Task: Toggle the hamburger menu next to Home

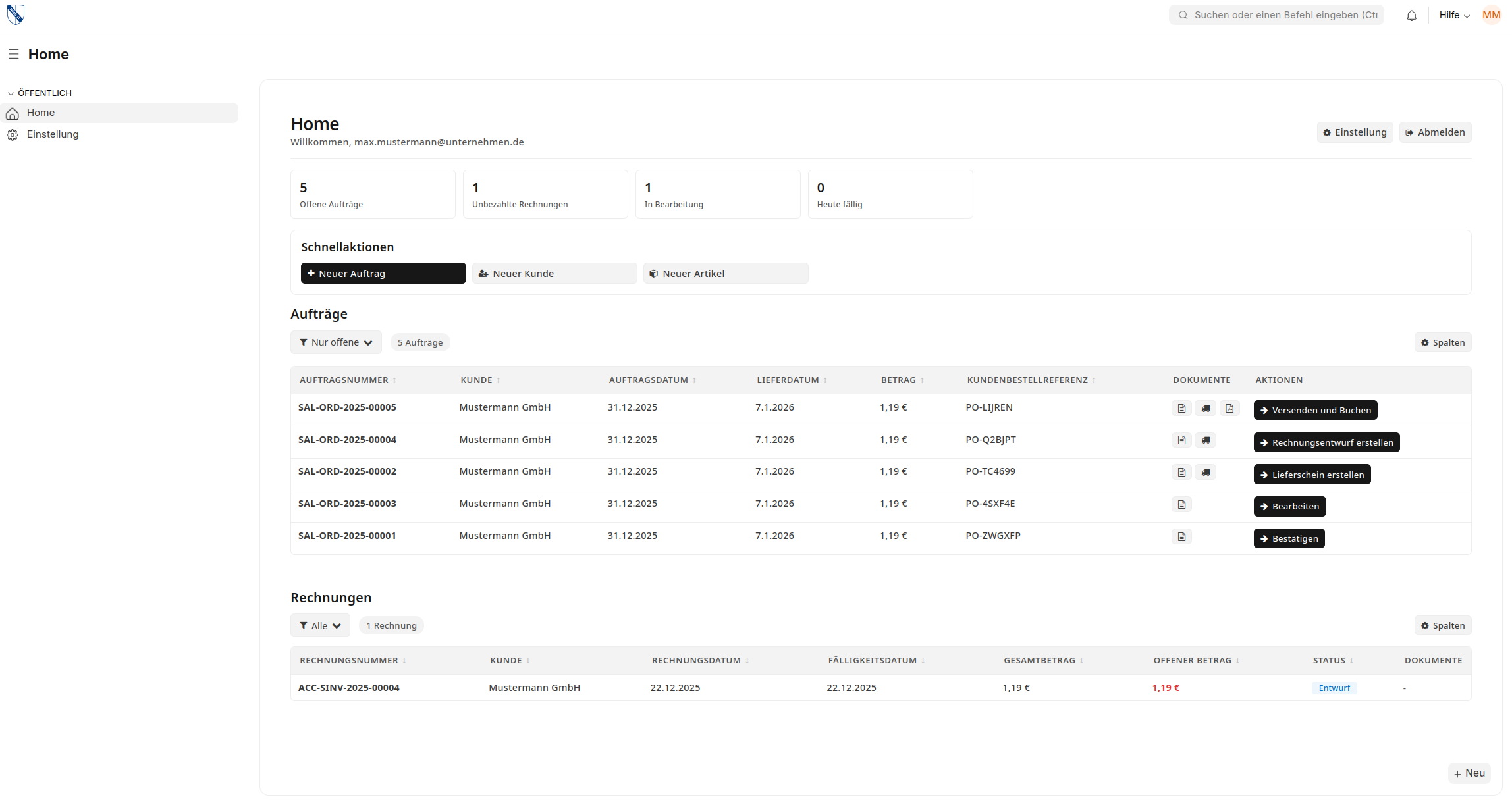Action: click(x=14, y=54)
